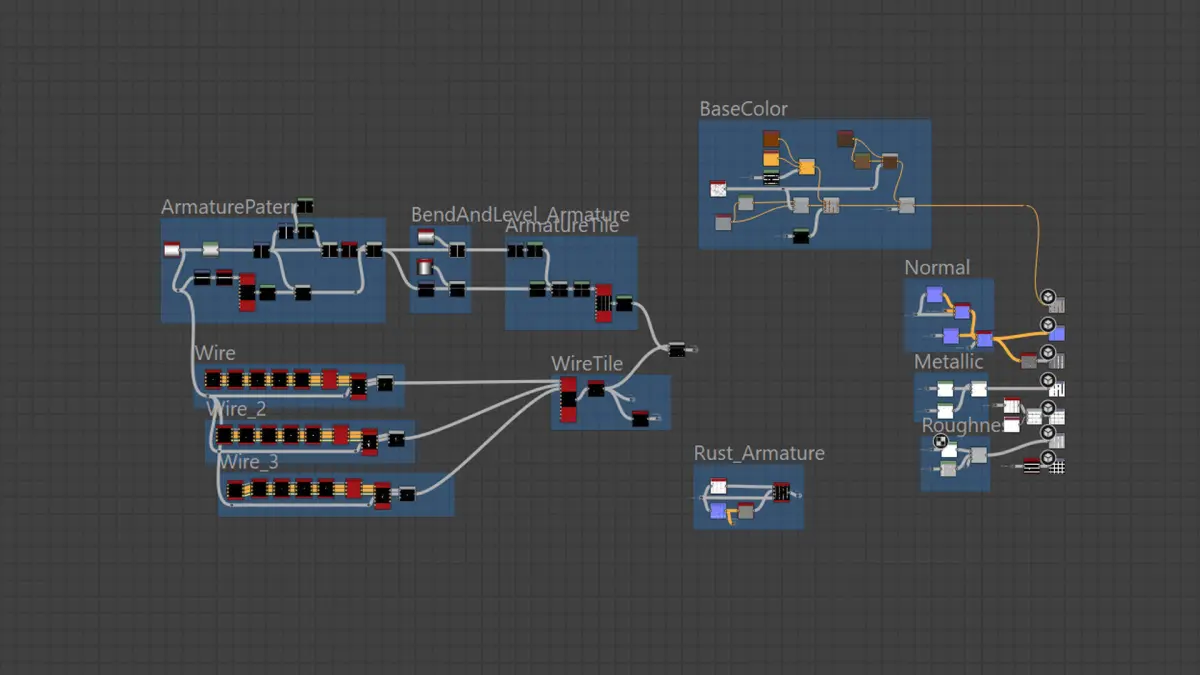This screenshot has height=675, width=1200.
Task: Click the Wire_3 frame title
Action: pyautogui.click(x=248, y=462)
